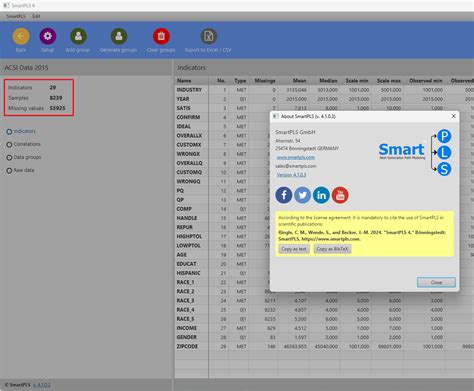Open the purple Setup gear icon
The image size is (474, 391).
[48, 36]
